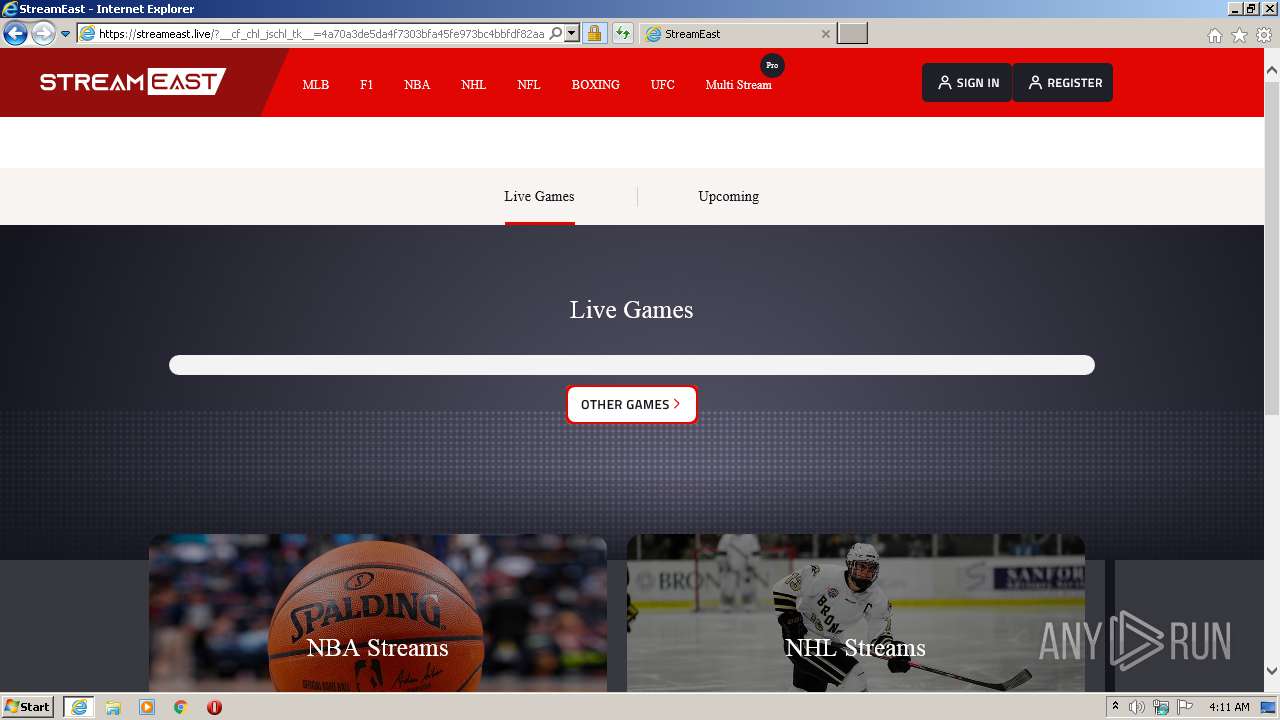Open the media player taskbar icon
Screen dimensions: 1280x720
click(147, 707)
